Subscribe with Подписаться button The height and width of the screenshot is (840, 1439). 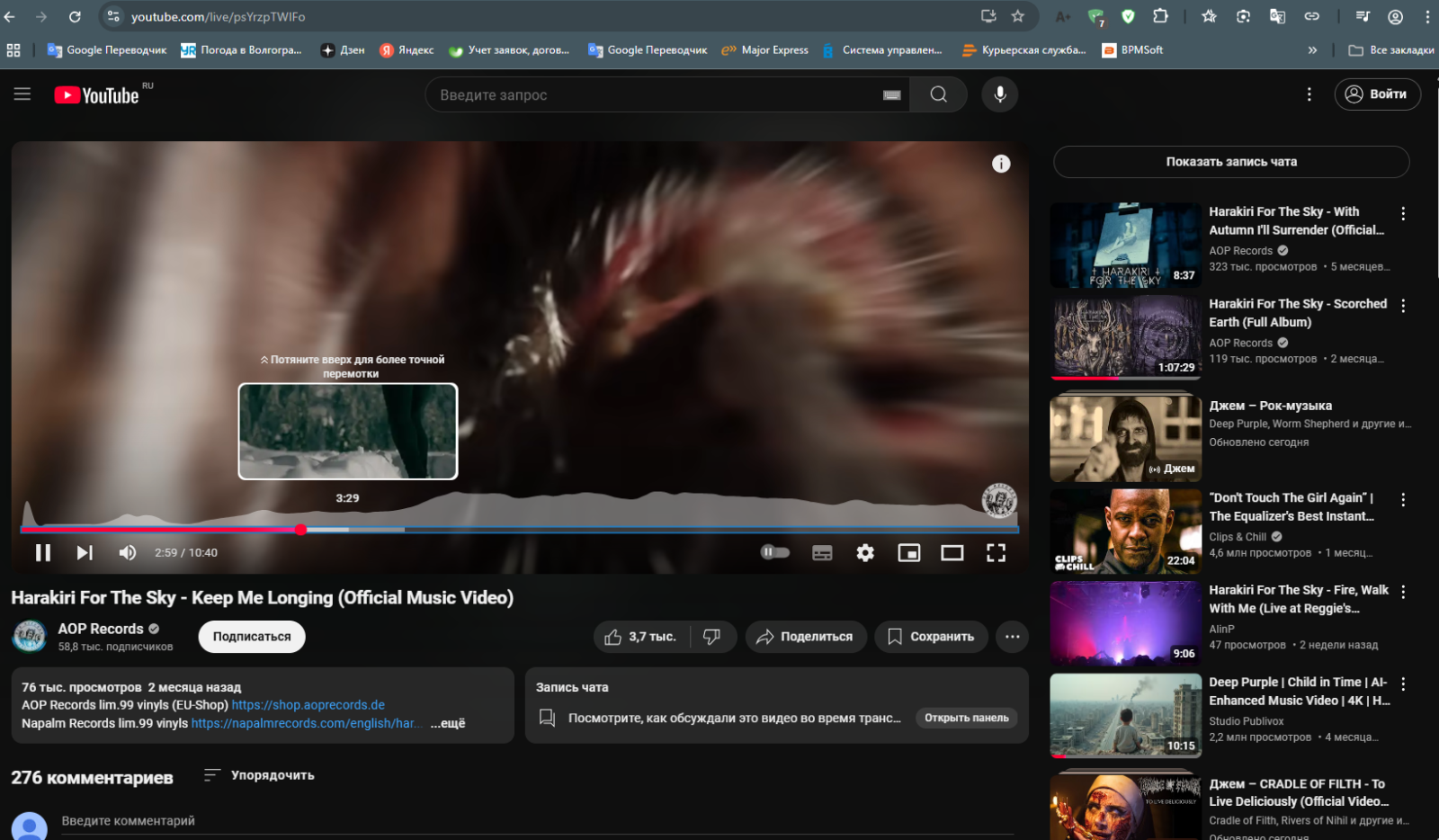point(252,636)
